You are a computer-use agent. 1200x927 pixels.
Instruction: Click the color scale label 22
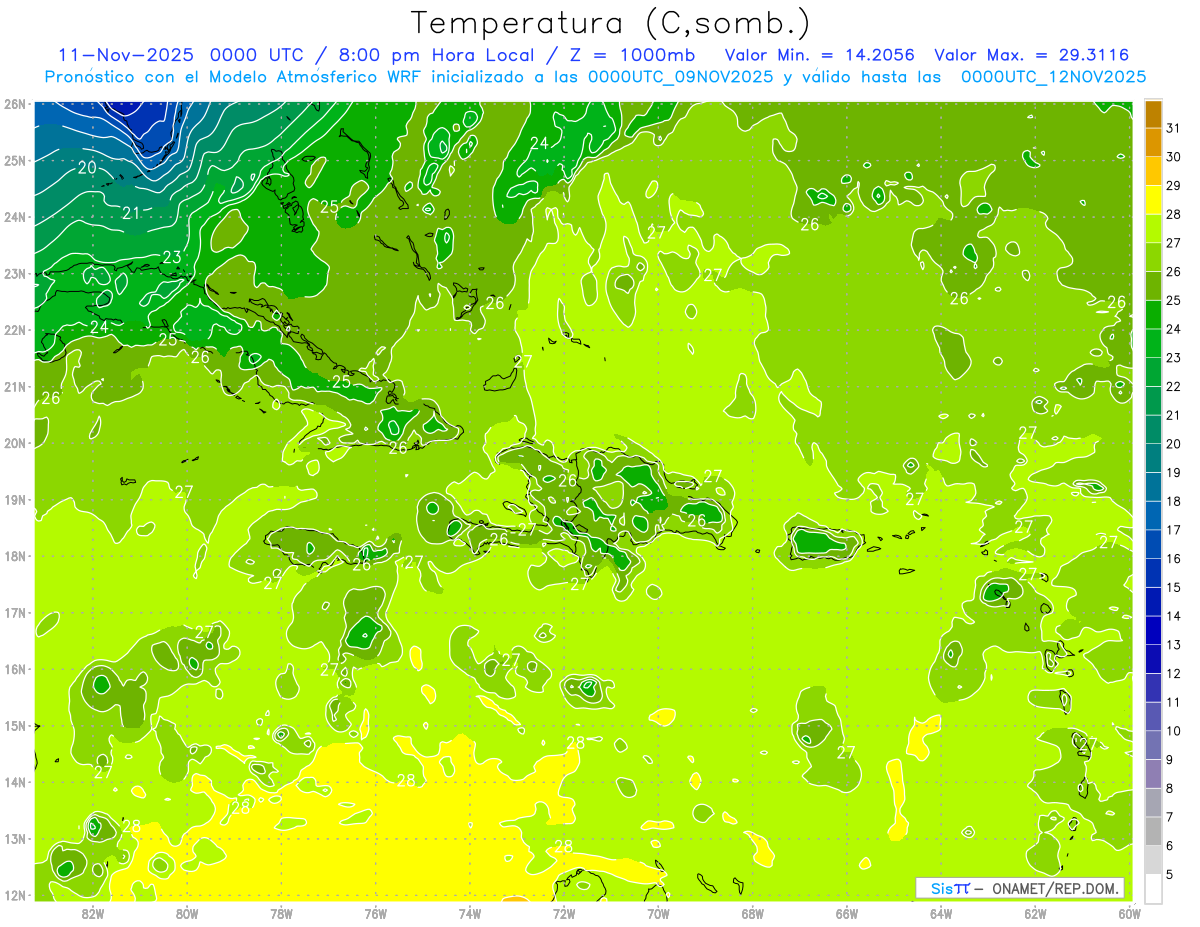[1174, 387]
